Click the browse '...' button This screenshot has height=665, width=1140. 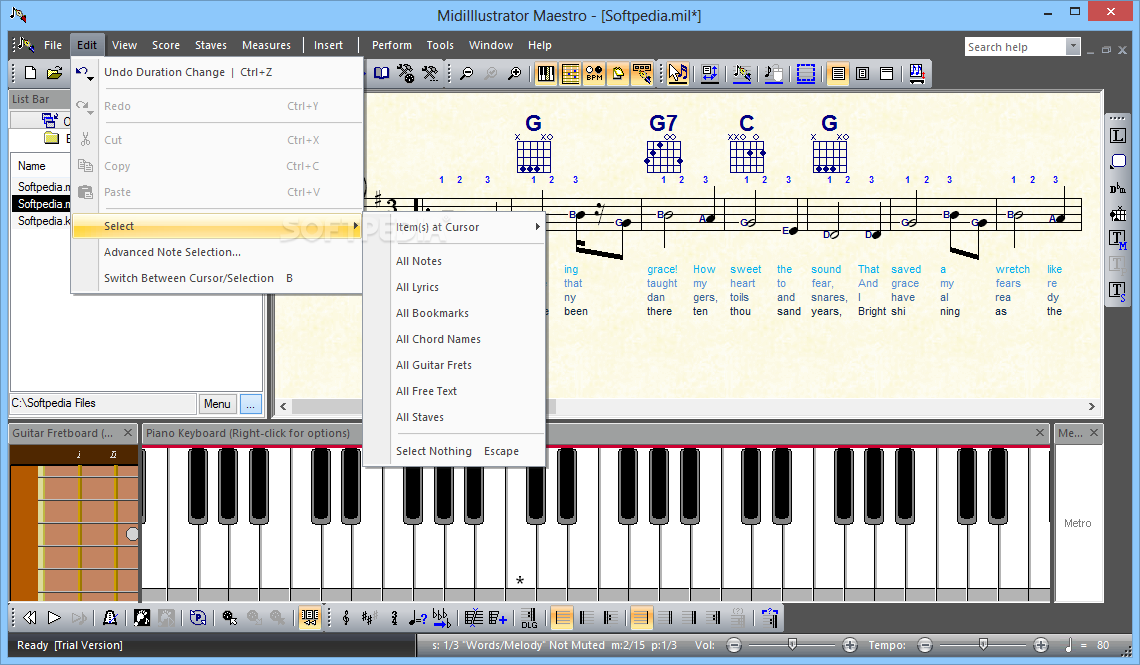251,404
